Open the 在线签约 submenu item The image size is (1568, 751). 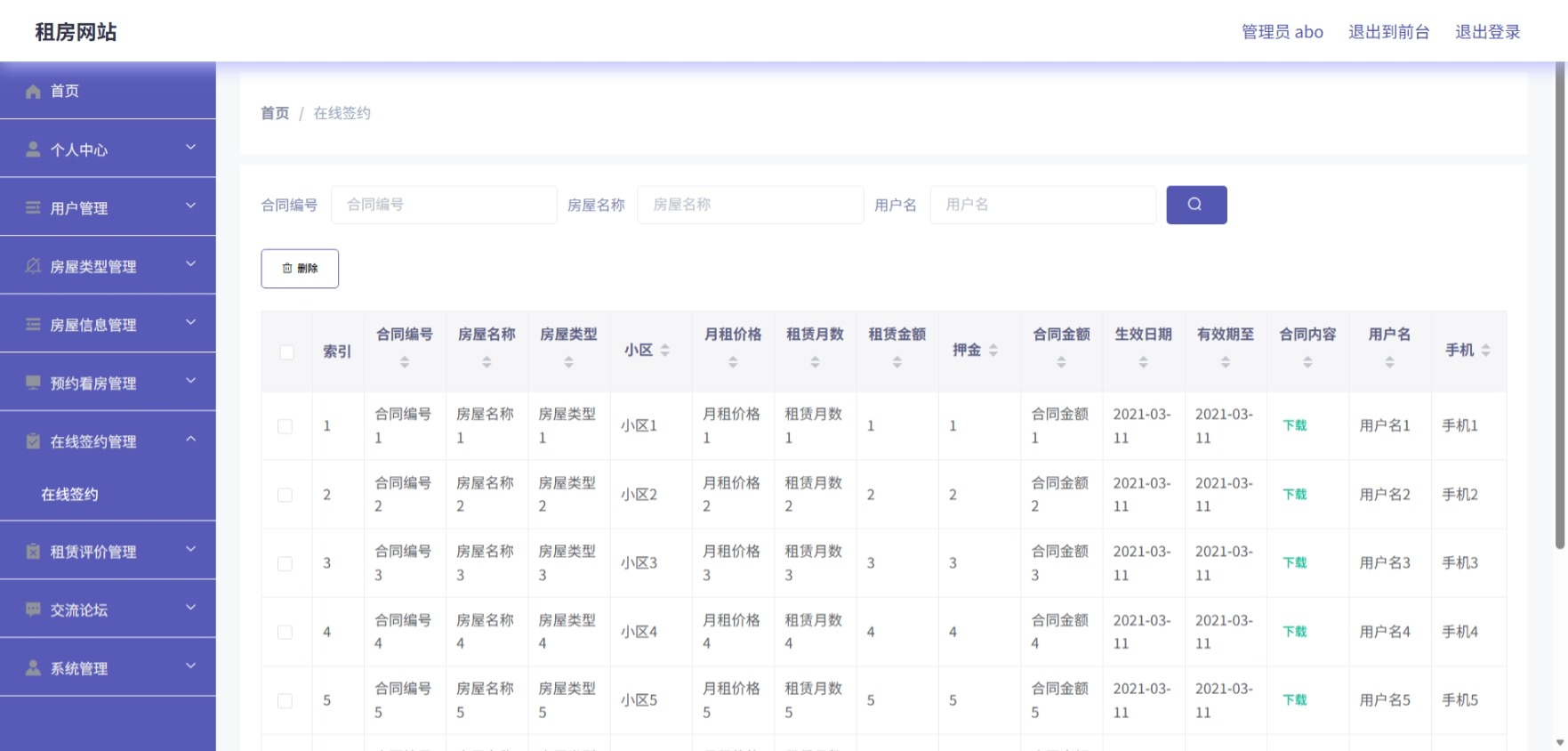108,495
